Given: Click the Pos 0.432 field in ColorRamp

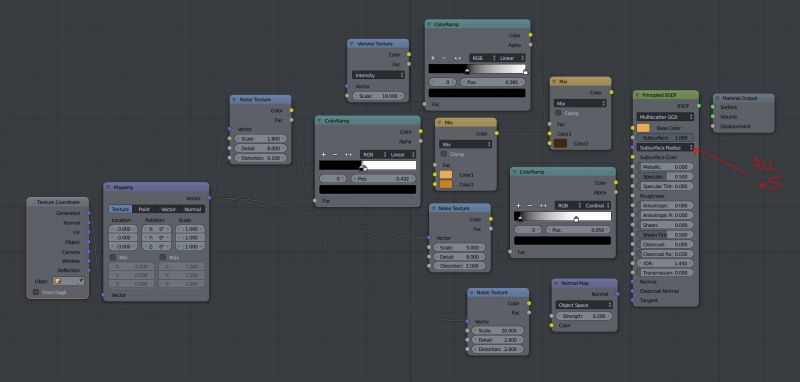Looking at the screenshot, I should pos(384,179).
